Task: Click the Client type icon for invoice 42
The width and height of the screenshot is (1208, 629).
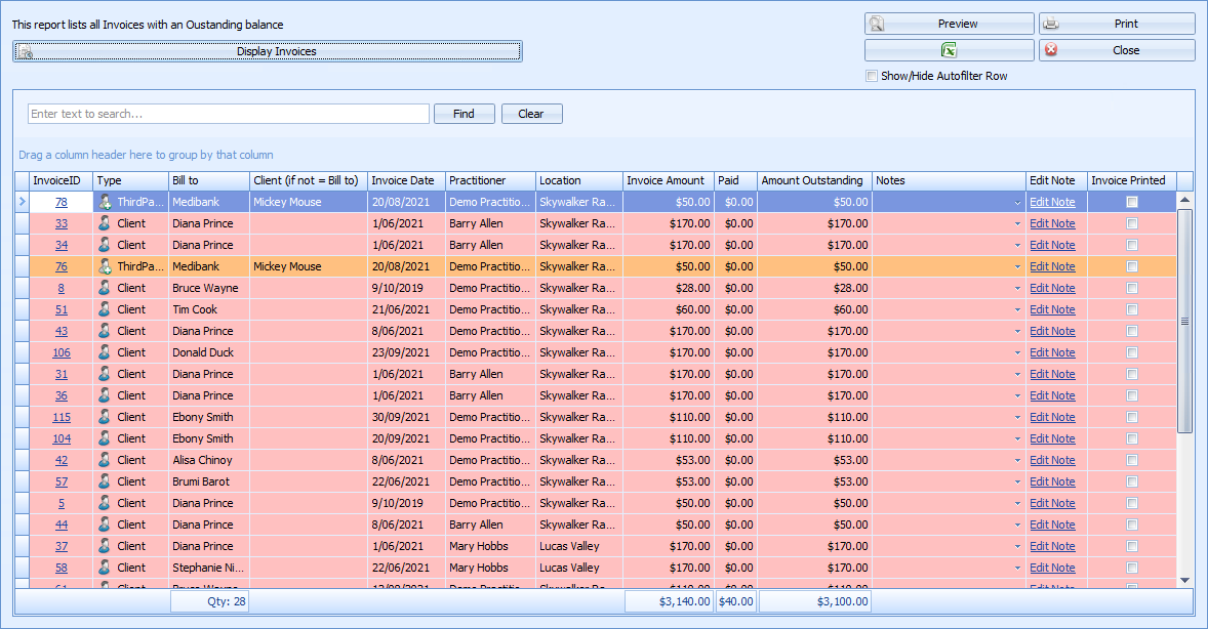Action: coord(104,460)
